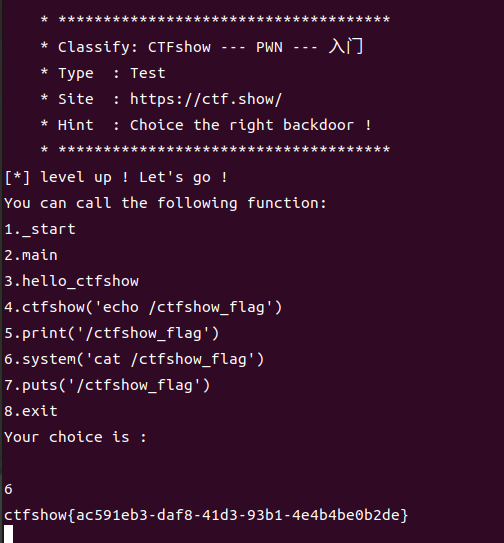The width and height of the screenshot is (504, 543).
Task: Click the bottom asterisk border line
Action: click(215, 150)
